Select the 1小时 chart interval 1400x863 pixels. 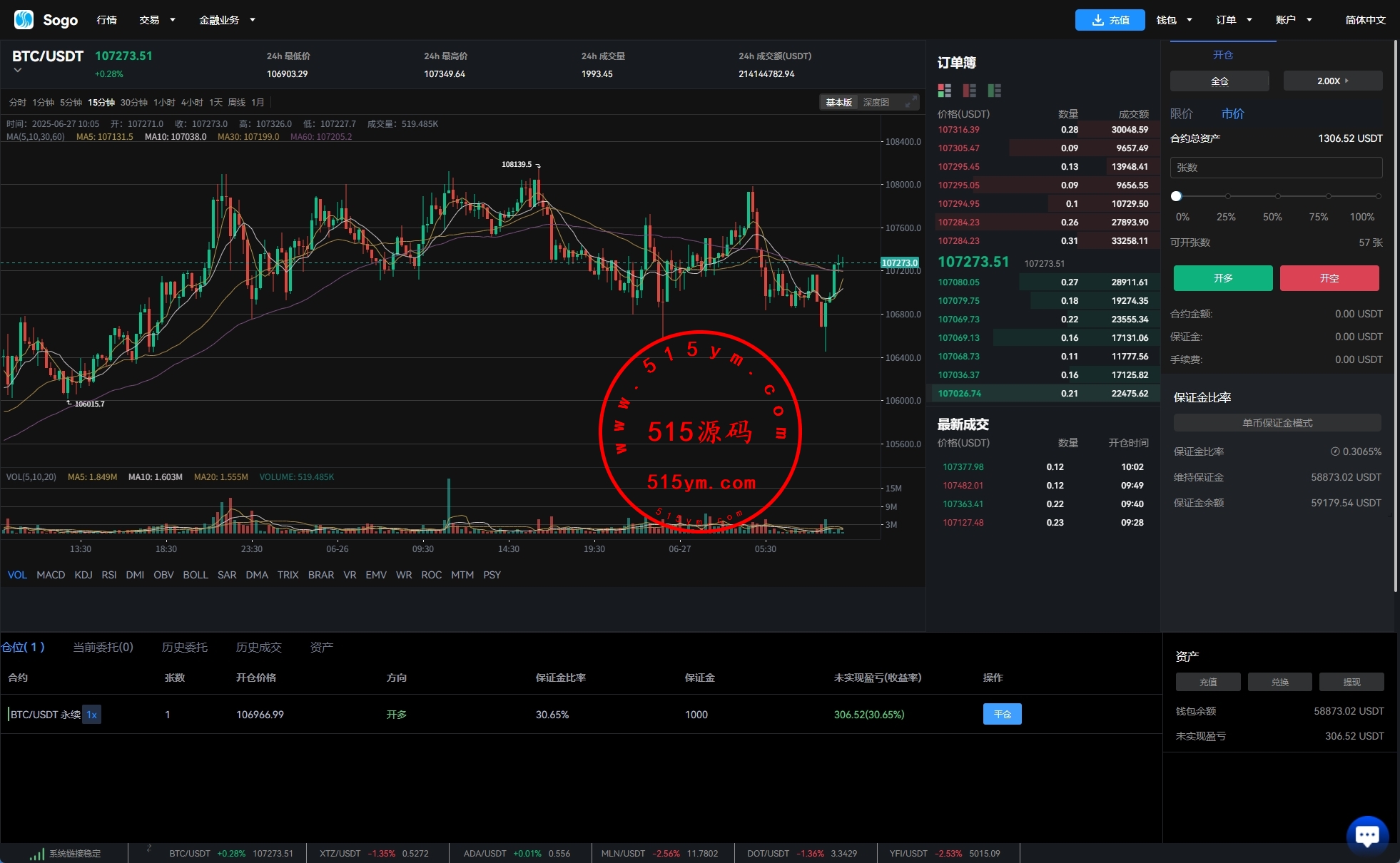(164, 103)
